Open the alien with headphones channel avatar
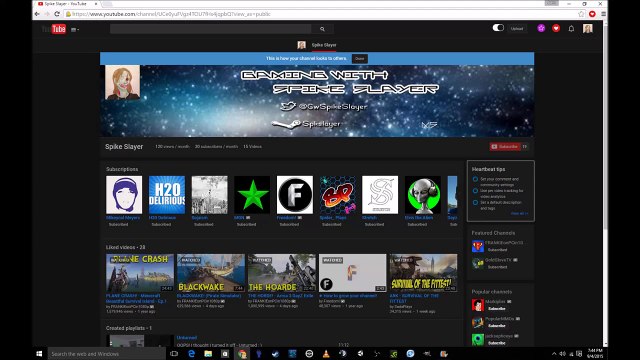The width and height of the screenshot is (640, 360). click(423, 195)
